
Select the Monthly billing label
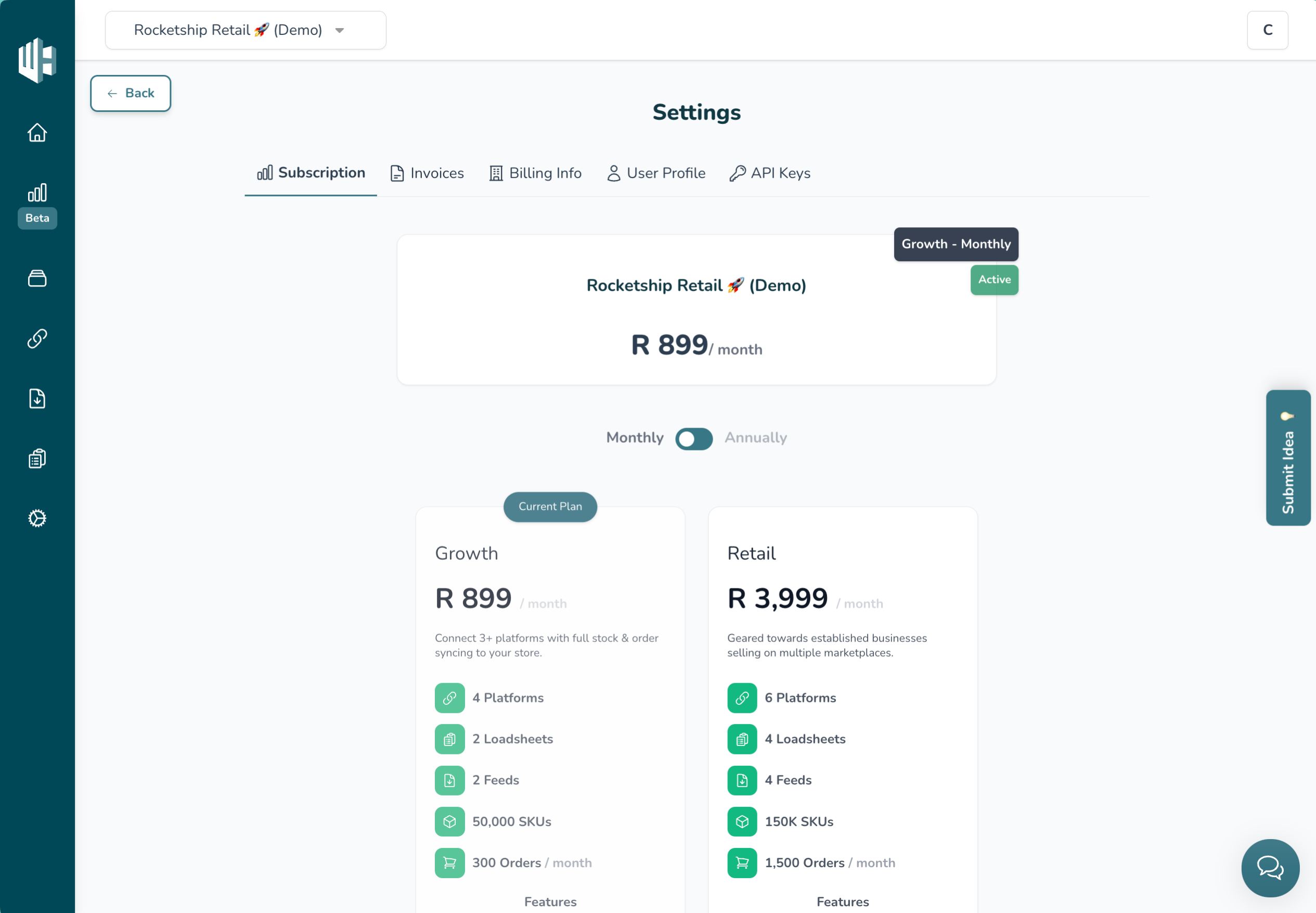634,438
